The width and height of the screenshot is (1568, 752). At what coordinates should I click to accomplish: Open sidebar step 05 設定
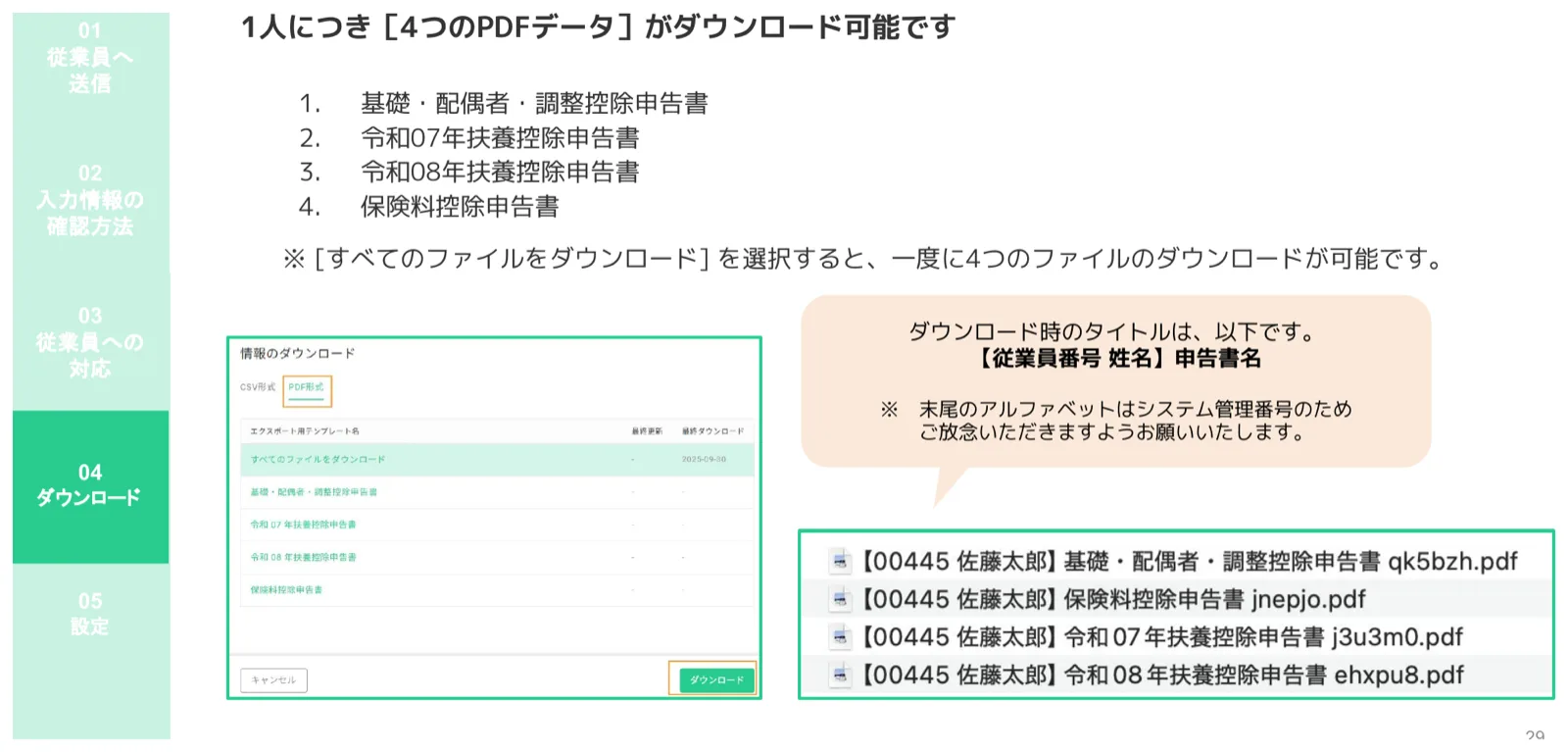click(x=90, y=614)
